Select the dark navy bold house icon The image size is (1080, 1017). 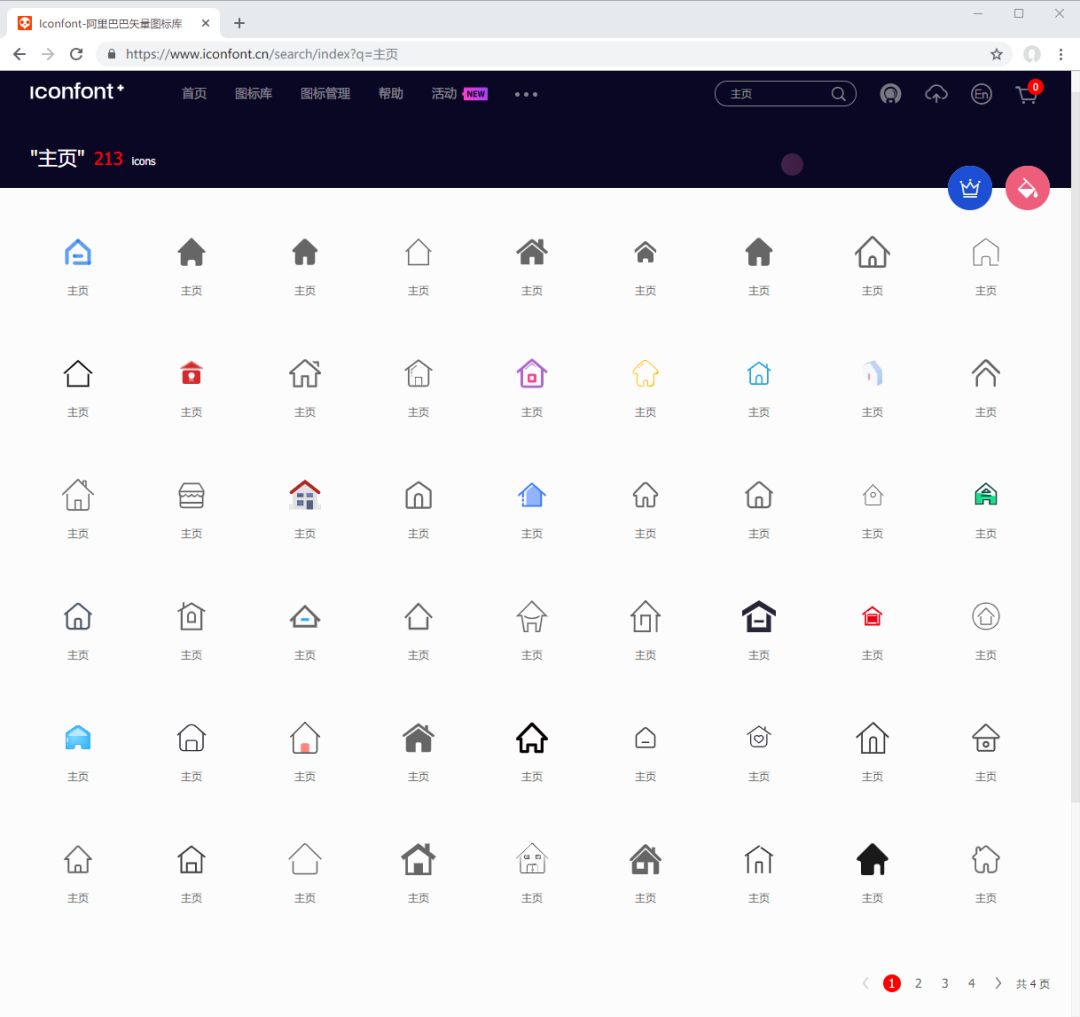[x=758, y=616]
